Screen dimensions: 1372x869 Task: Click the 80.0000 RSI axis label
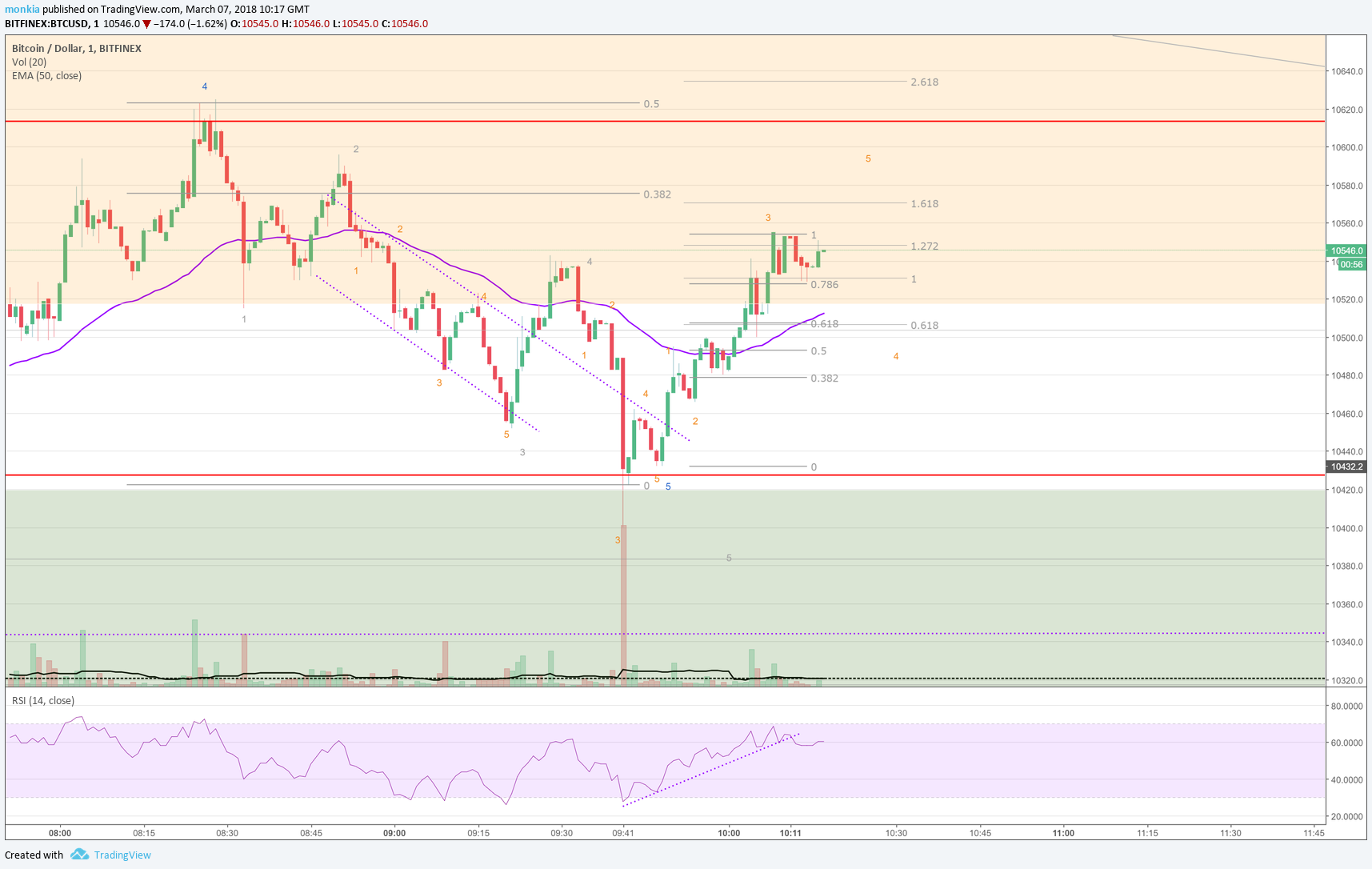click(x=1346, y=706)
